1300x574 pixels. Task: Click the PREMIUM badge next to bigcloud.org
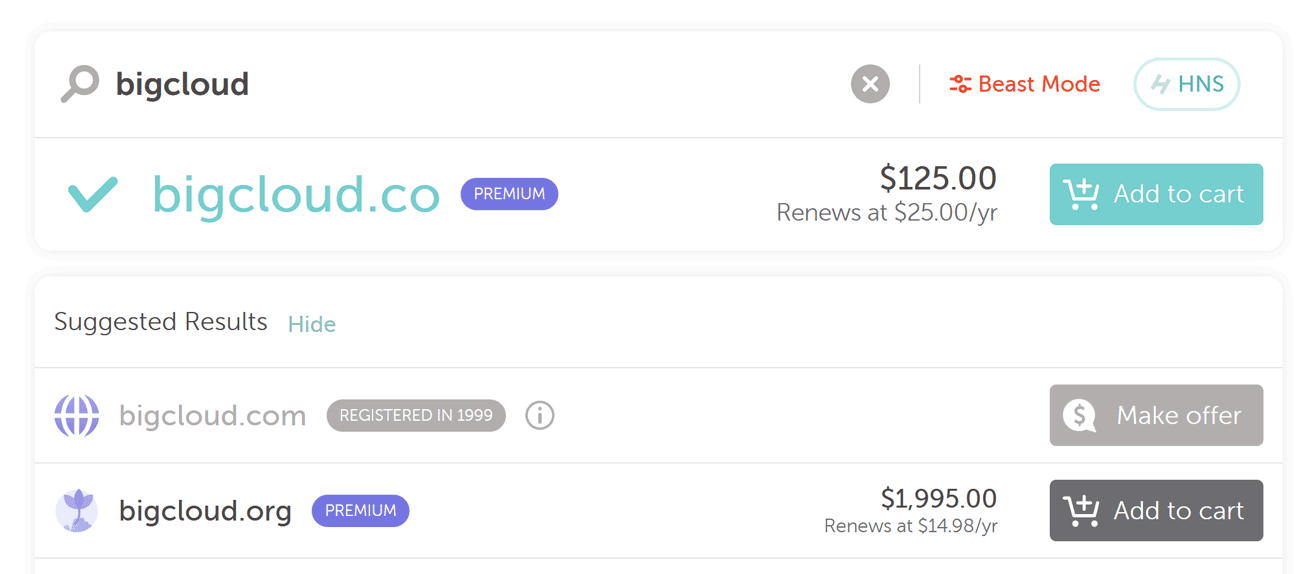[x=361, y=511]
